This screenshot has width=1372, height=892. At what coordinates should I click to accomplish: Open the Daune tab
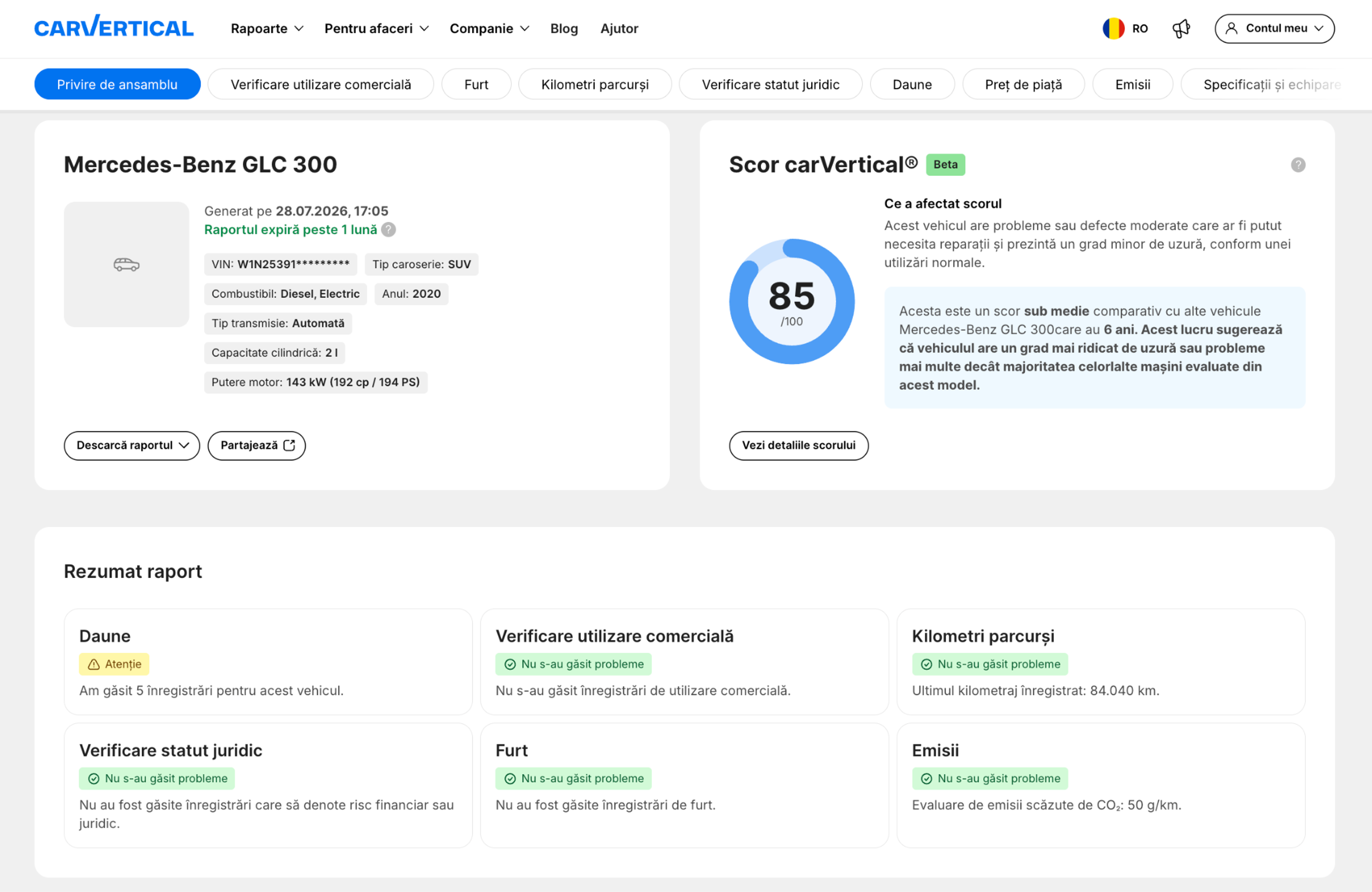[x=912, y=84]
